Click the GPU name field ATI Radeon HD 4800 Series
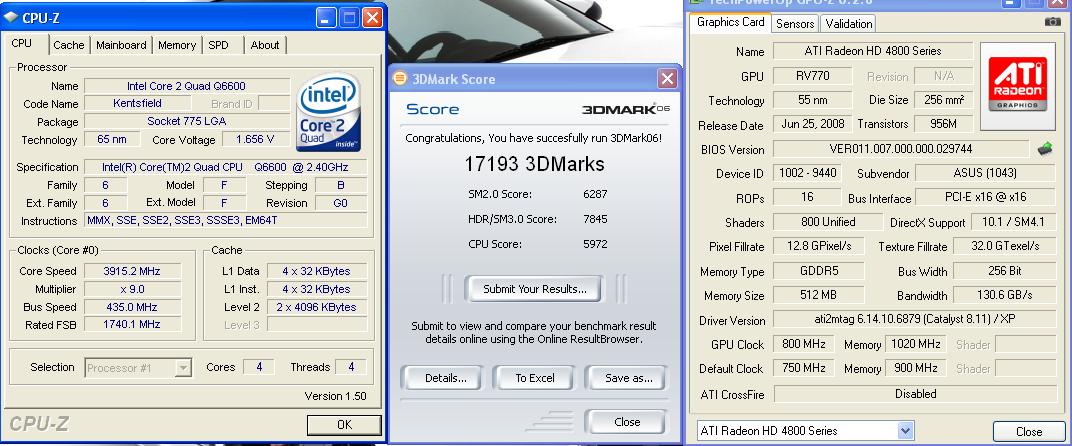The image size is (1072, 446). coord(872,51)
